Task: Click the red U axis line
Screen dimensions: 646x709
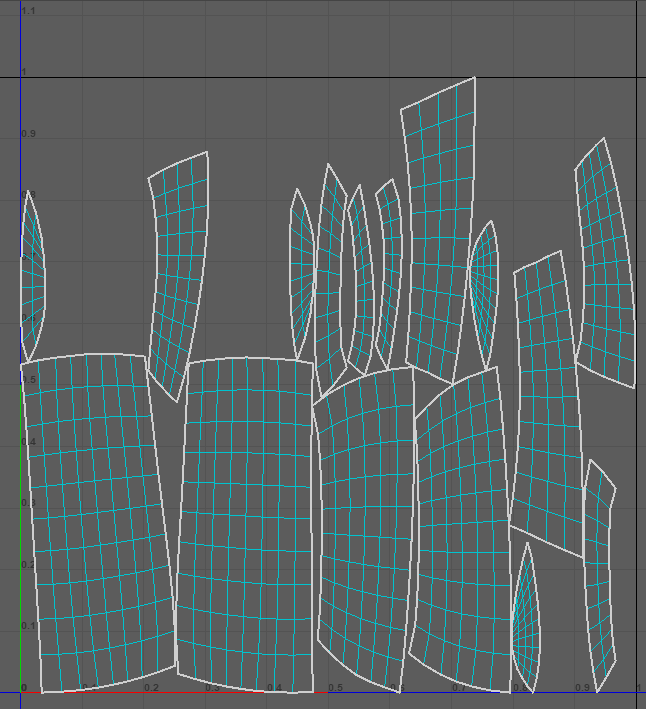Action: 200,692
